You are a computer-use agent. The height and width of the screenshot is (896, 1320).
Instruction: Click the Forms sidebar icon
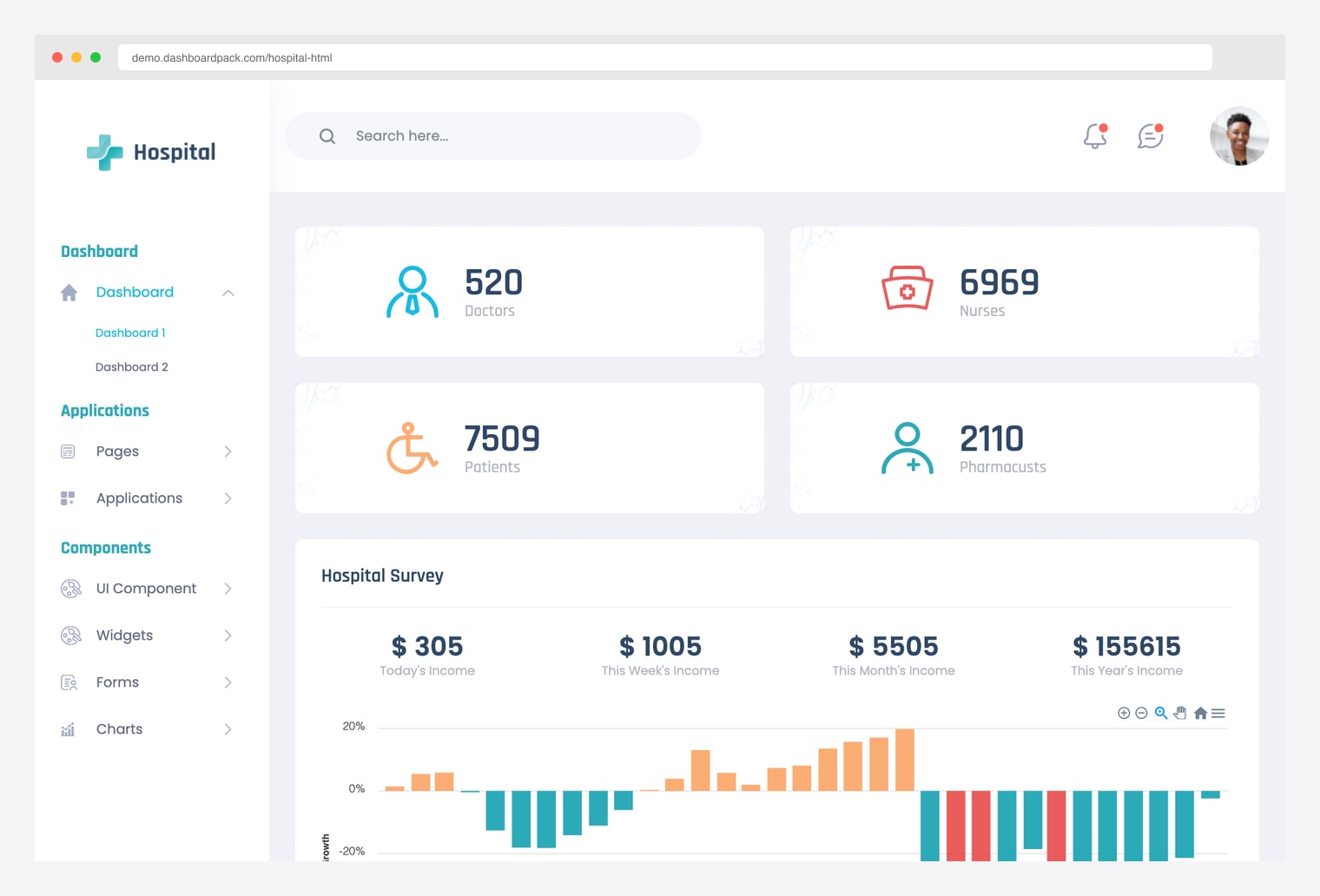pos(69,682)
